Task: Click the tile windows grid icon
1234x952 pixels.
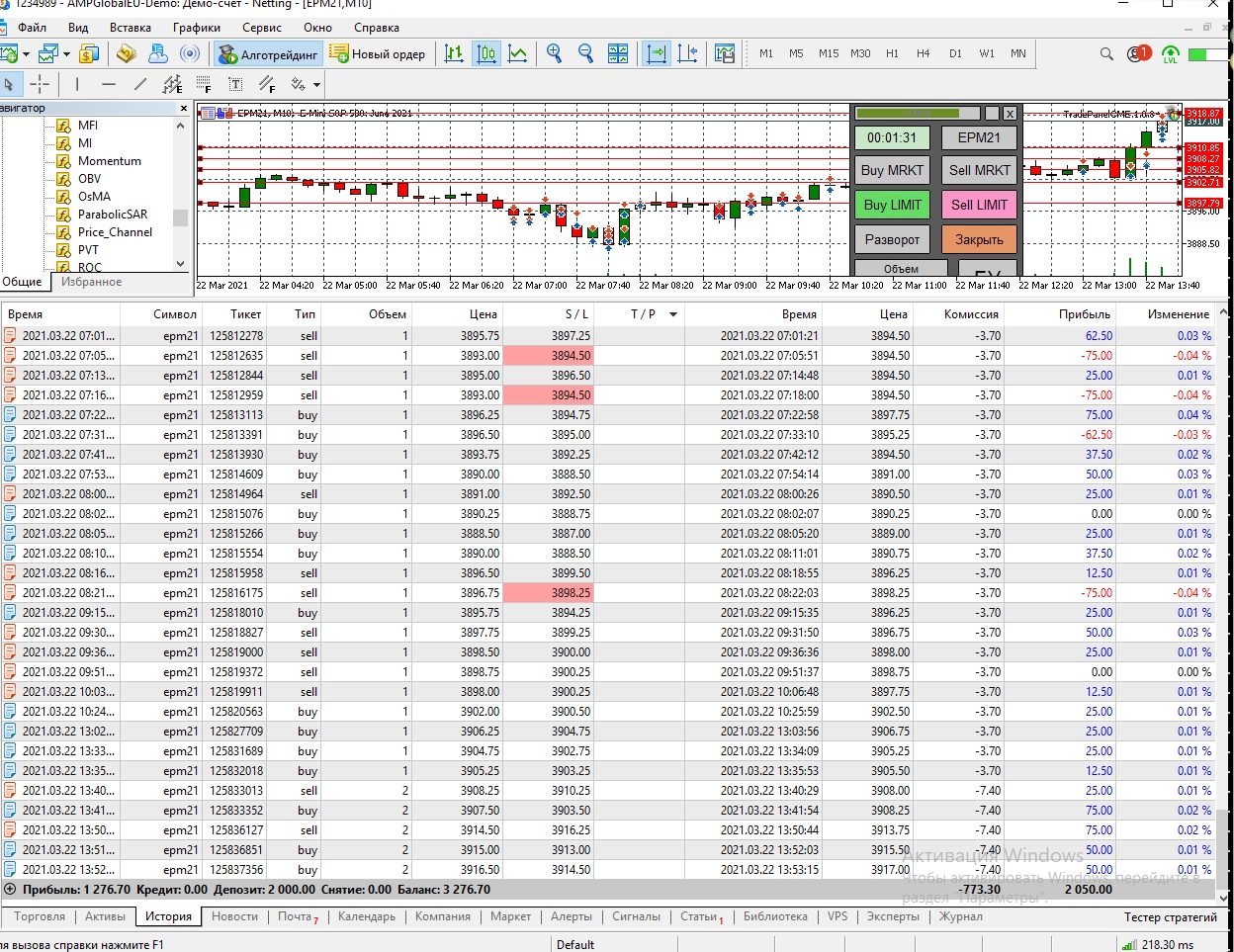Action: click(x=618, y=53)
